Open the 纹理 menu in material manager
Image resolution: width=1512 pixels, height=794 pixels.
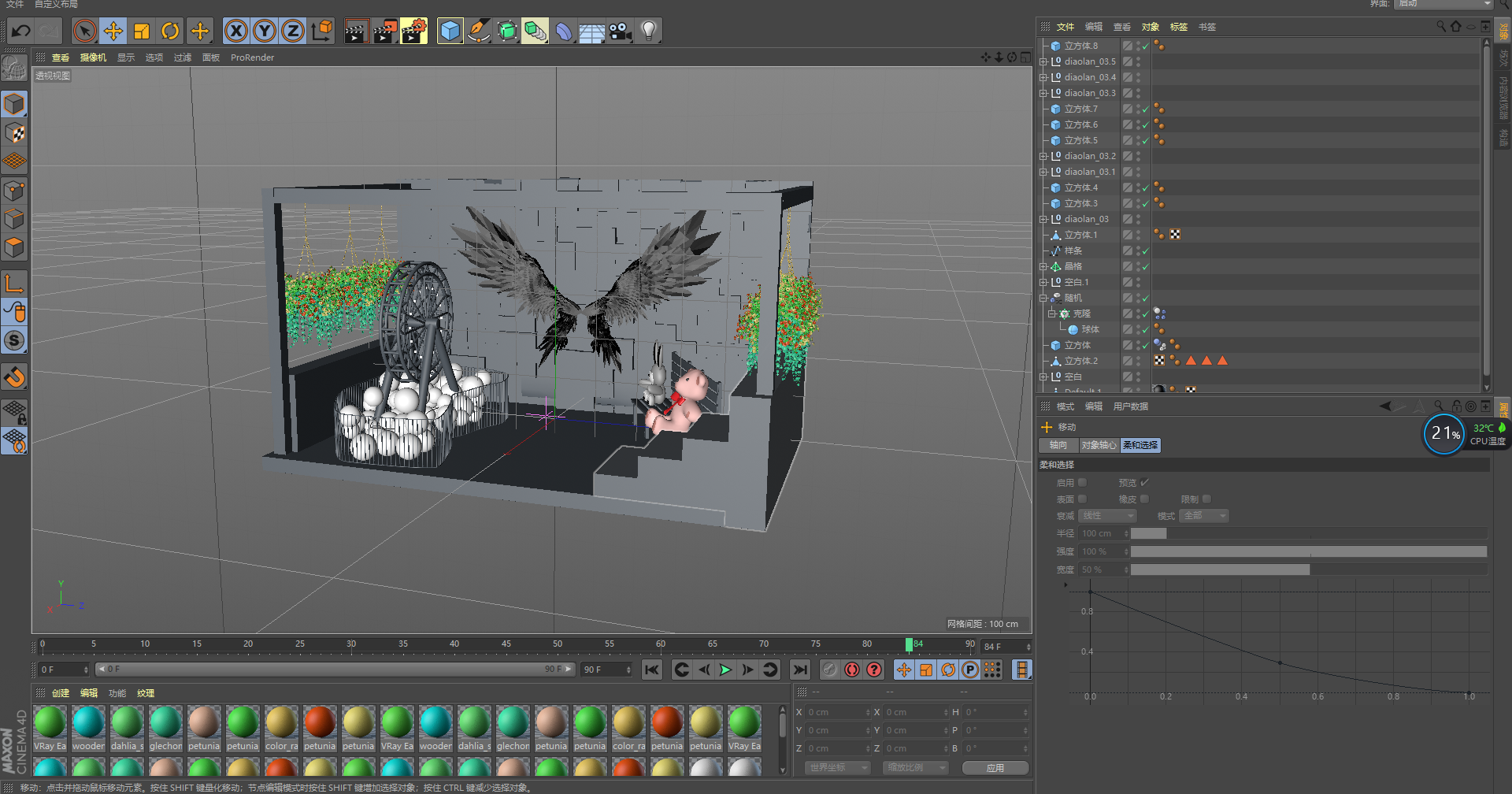(146, 693)
